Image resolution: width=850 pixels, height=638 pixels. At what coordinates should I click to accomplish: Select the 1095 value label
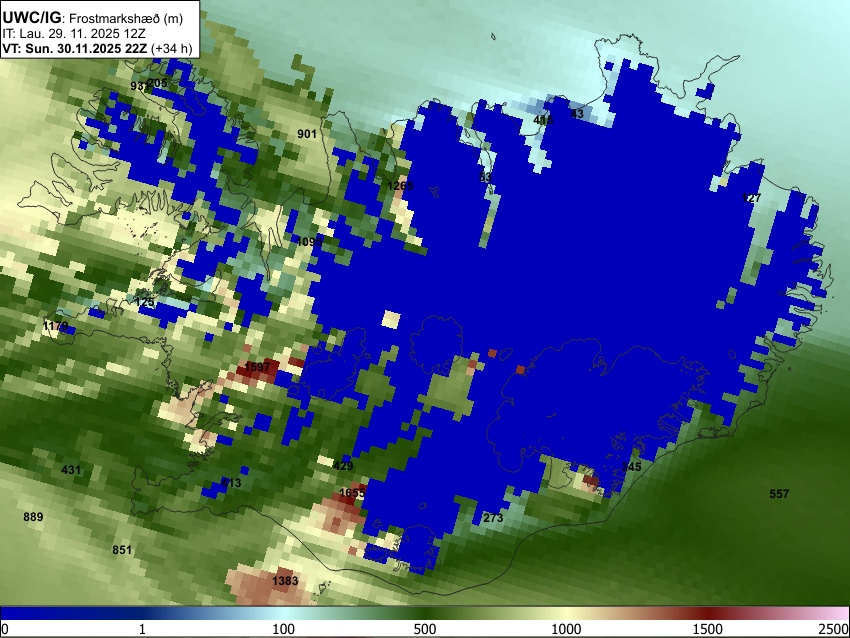[310, 242]
